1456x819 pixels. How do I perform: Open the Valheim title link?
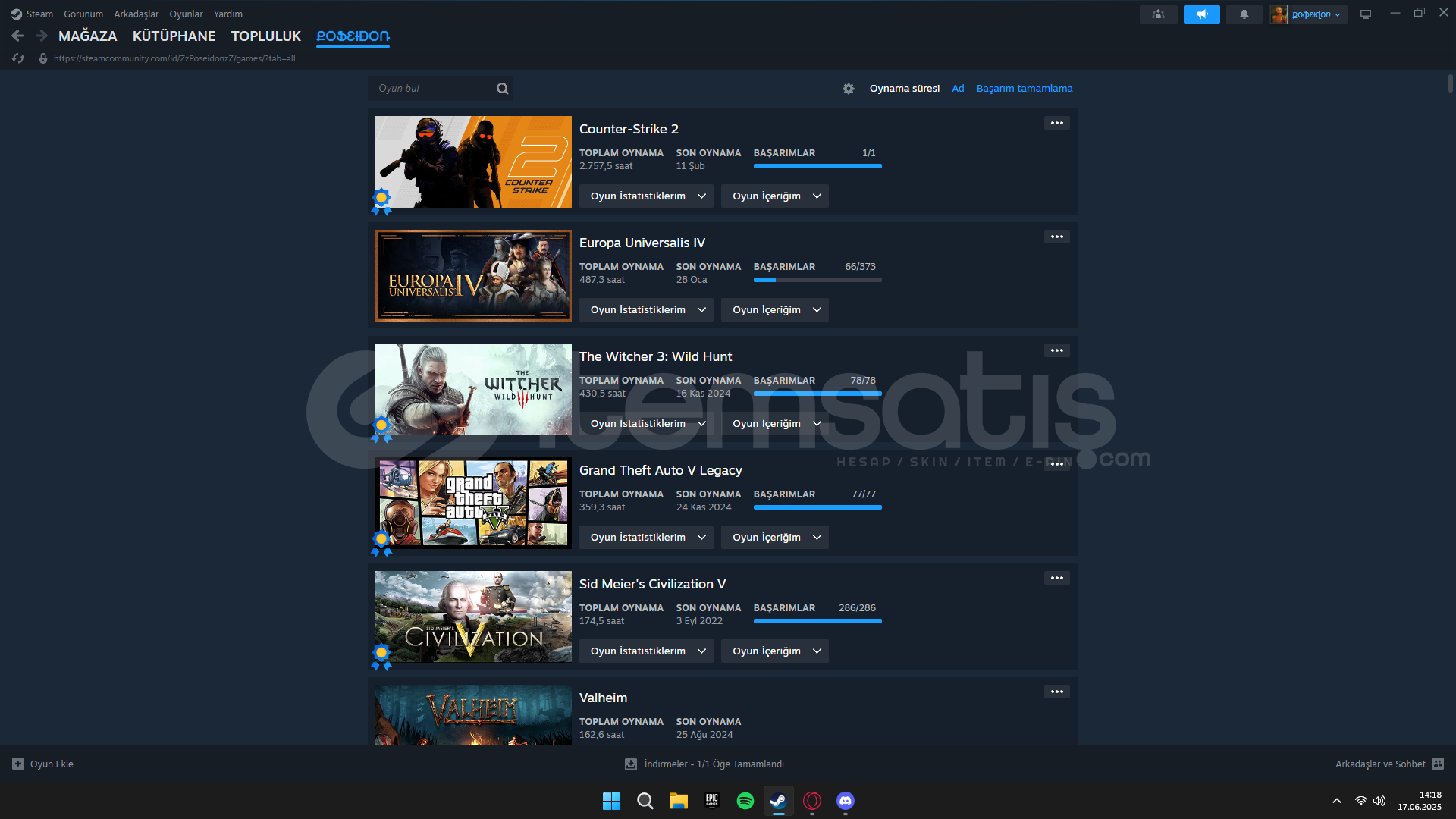coord(603,698)
